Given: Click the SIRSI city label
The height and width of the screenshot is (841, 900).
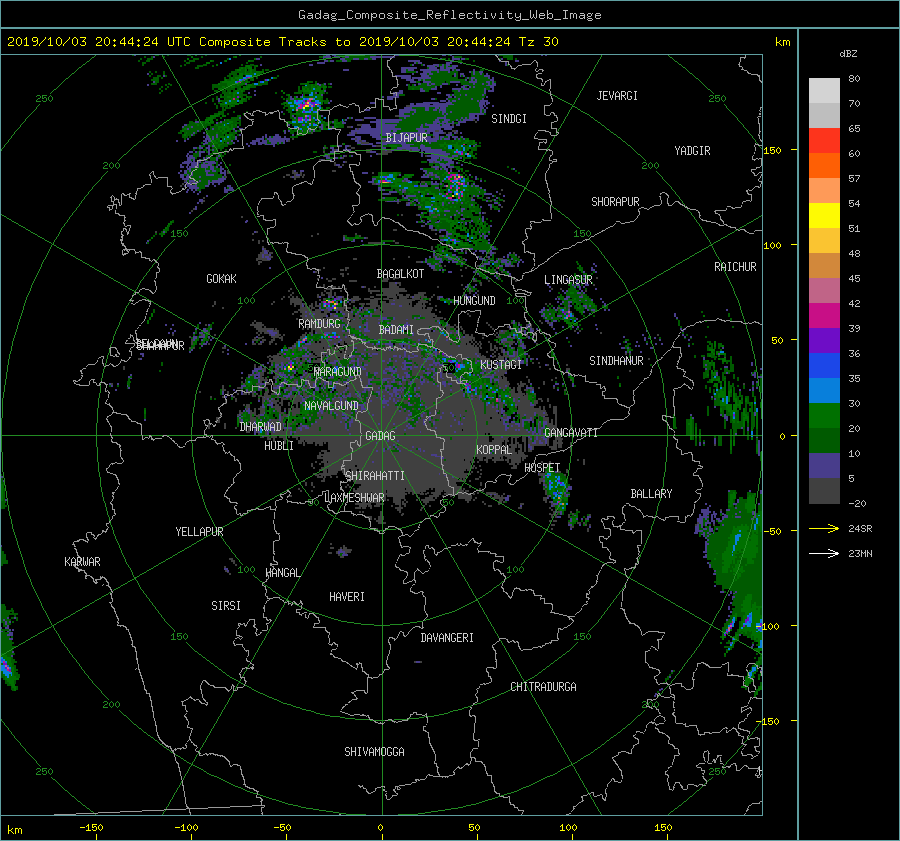Looking at the screenshot, I should click(x=226, y=606).
